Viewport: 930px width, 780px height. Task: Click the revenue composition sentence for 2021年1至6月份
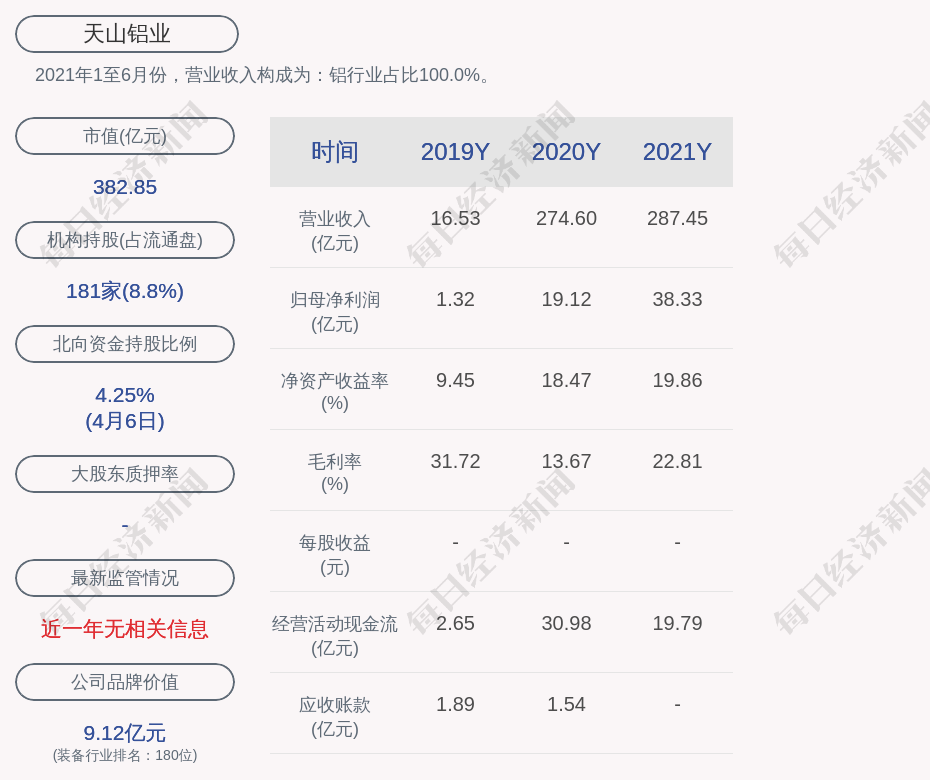pyautogui.click(x=262, y=75)
